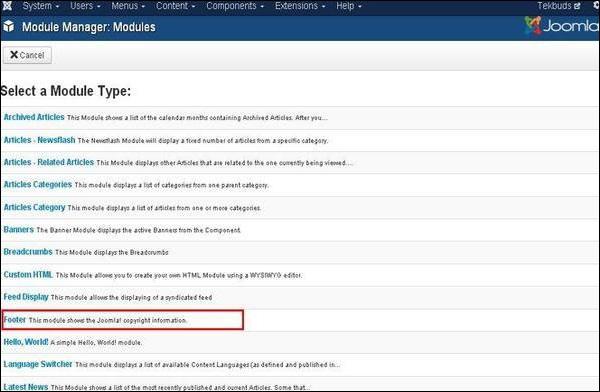600x392 pixels.
Task: Open the Extensions menu
Action: (x=300, y=6)
